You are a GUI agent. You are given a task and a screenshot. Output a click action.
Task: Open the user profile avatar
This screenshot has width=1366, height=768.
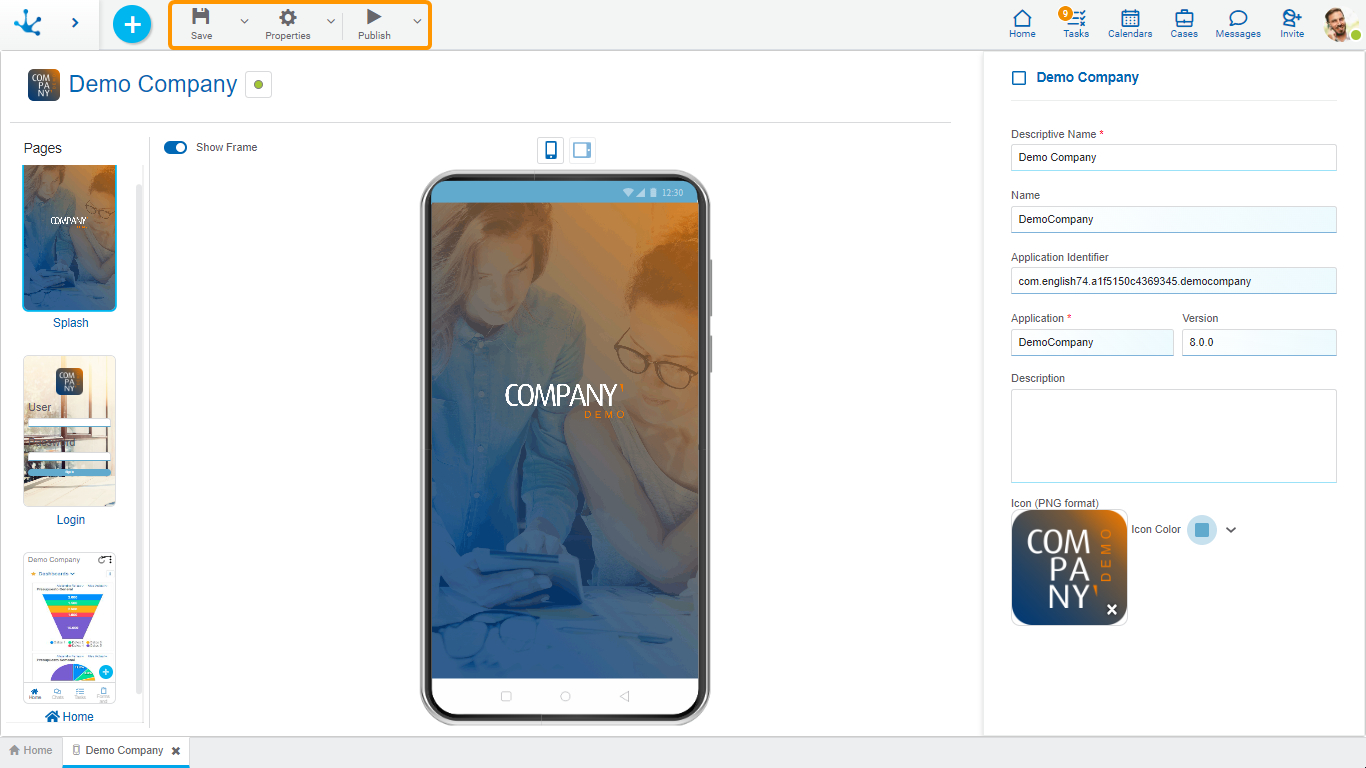tap(1340, 24)
